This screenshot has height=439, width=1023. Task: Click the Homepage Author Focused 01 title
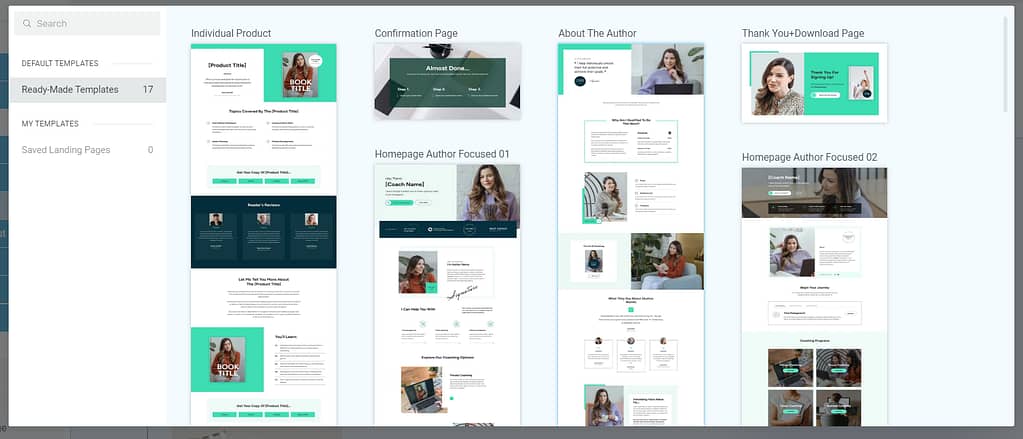coord(442,154)
